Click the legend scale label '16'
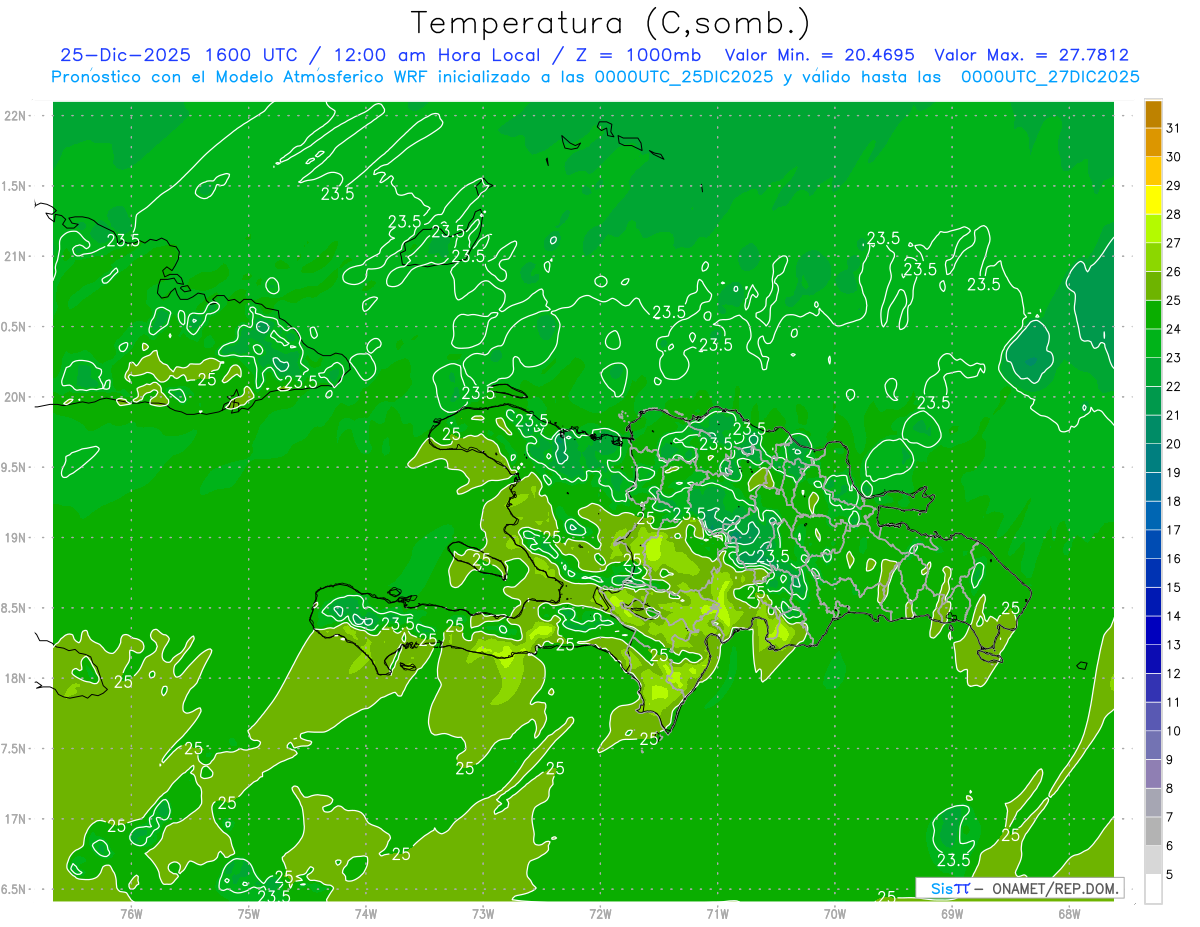The image size is (1200, 927). (x=1174, y=559)
